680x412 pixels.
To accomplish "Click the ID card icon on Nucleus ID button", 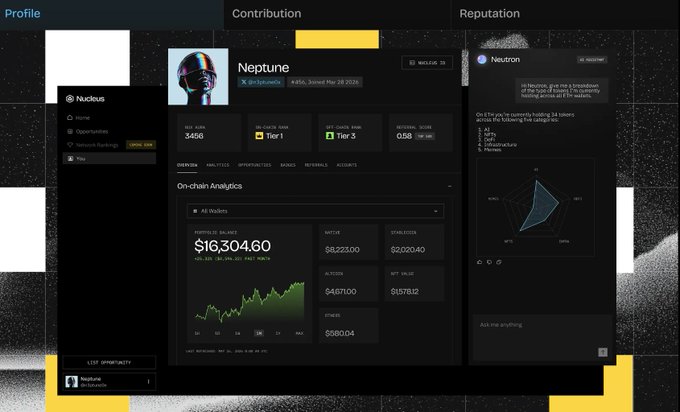I will pyautogui.click(x=412, y=63).
